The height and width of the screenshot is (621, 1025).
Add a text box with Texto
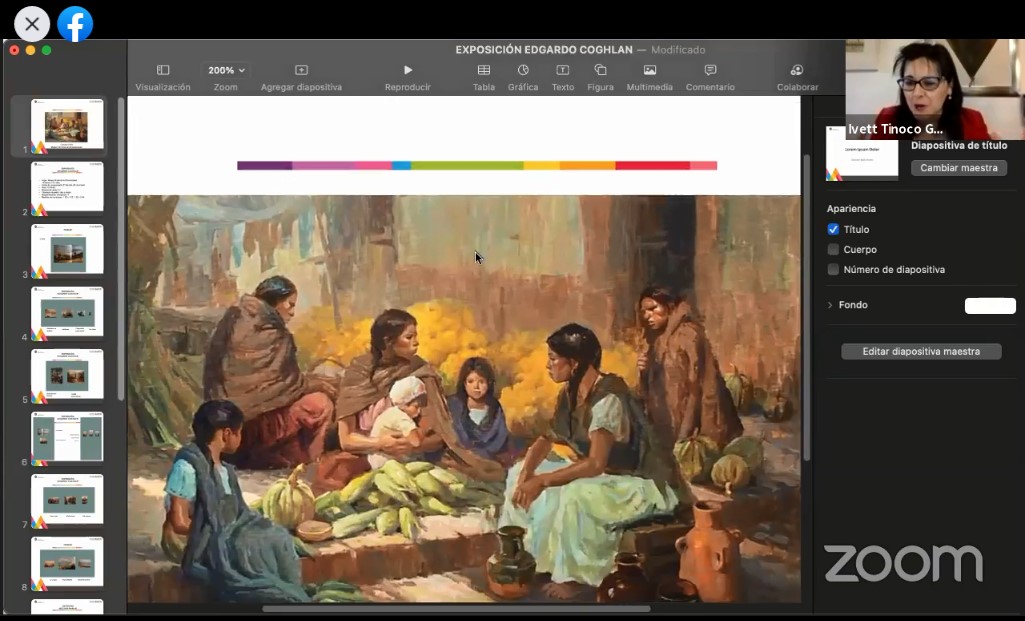click(563, 77)
